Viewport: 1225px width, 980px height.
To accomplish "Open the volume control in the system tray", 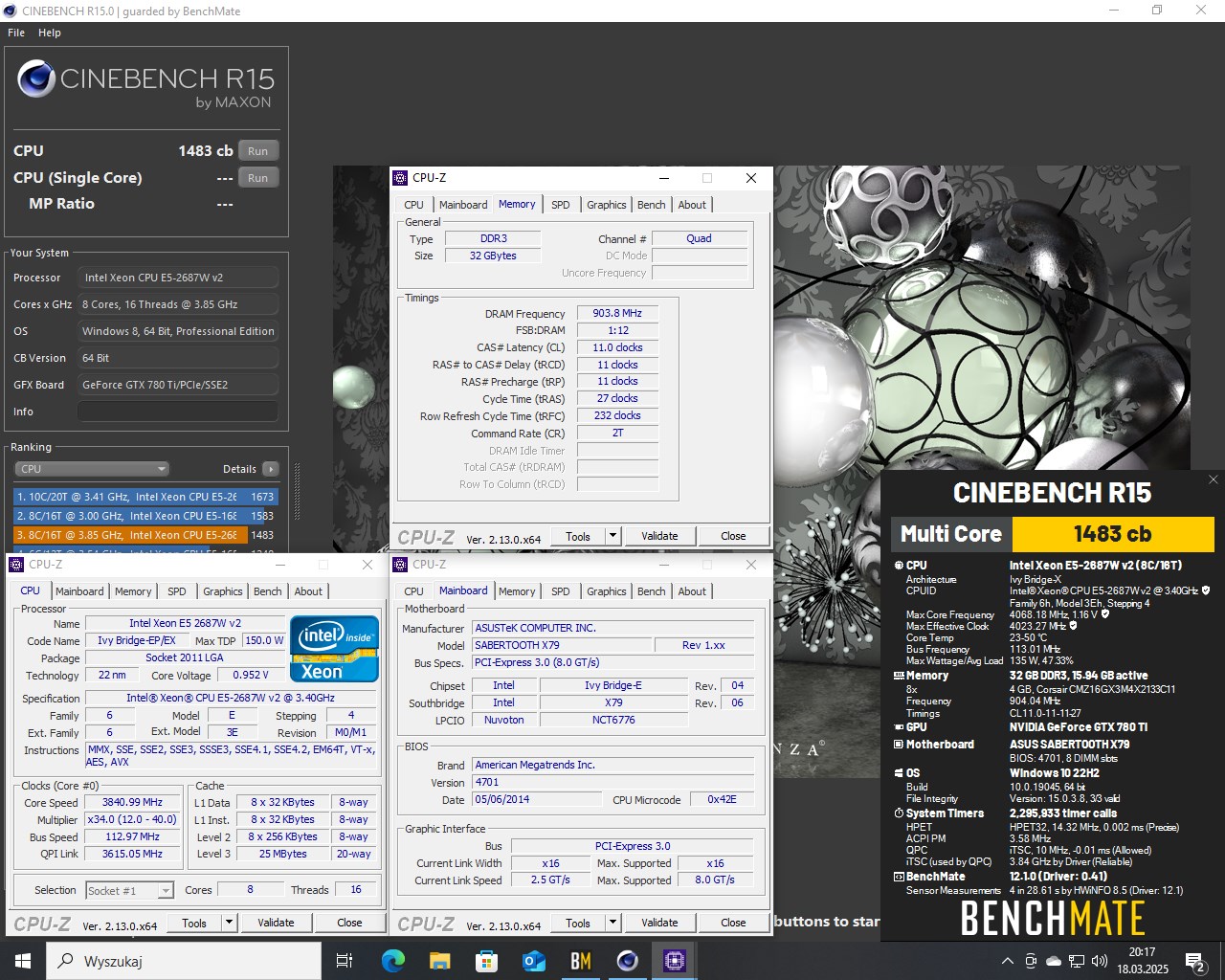I will [x=1100, y=961].
